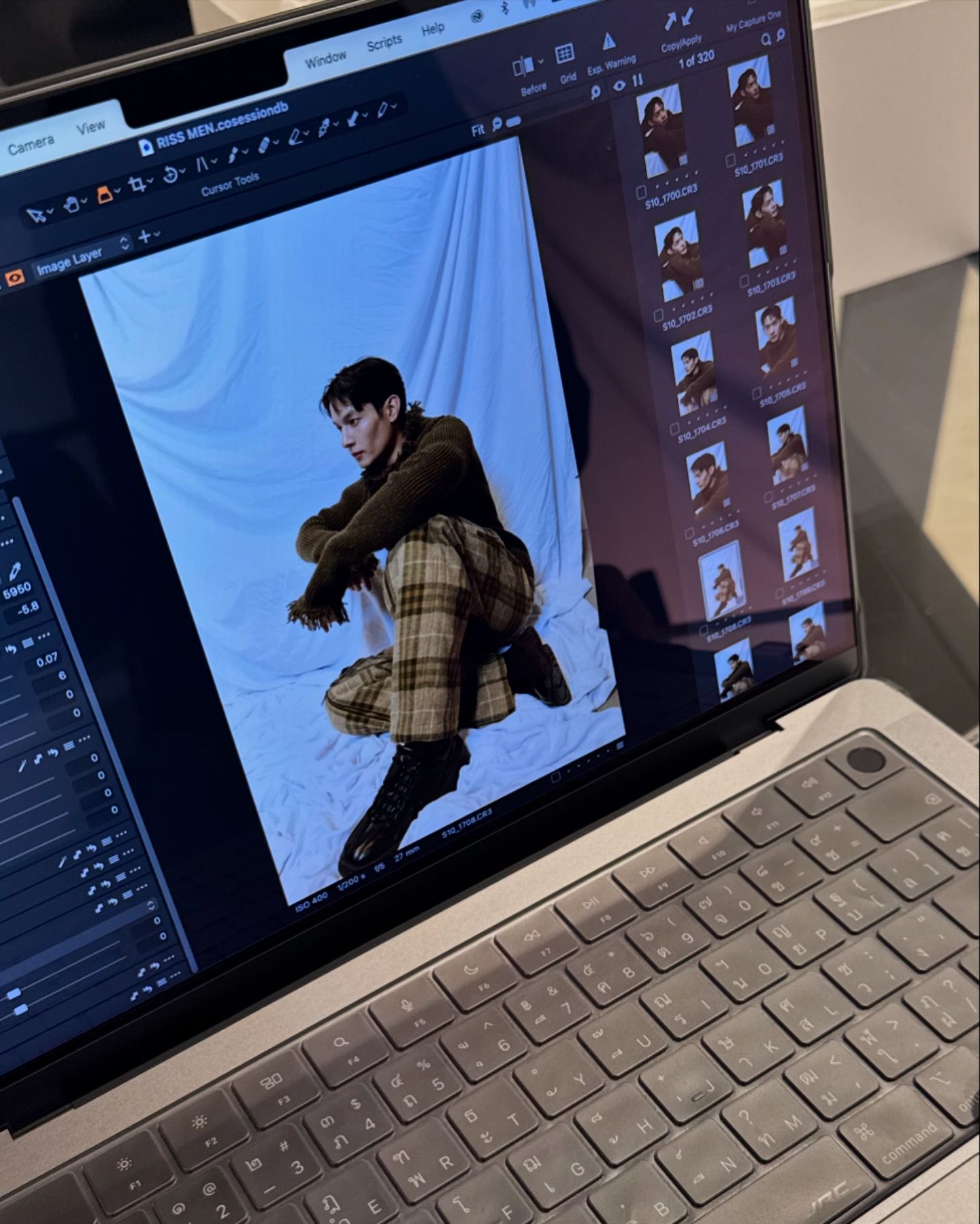The width and height of the screenshot is (980, 1224).
Task: Toggle the Grid overlay
Action: tap(565, 54)
